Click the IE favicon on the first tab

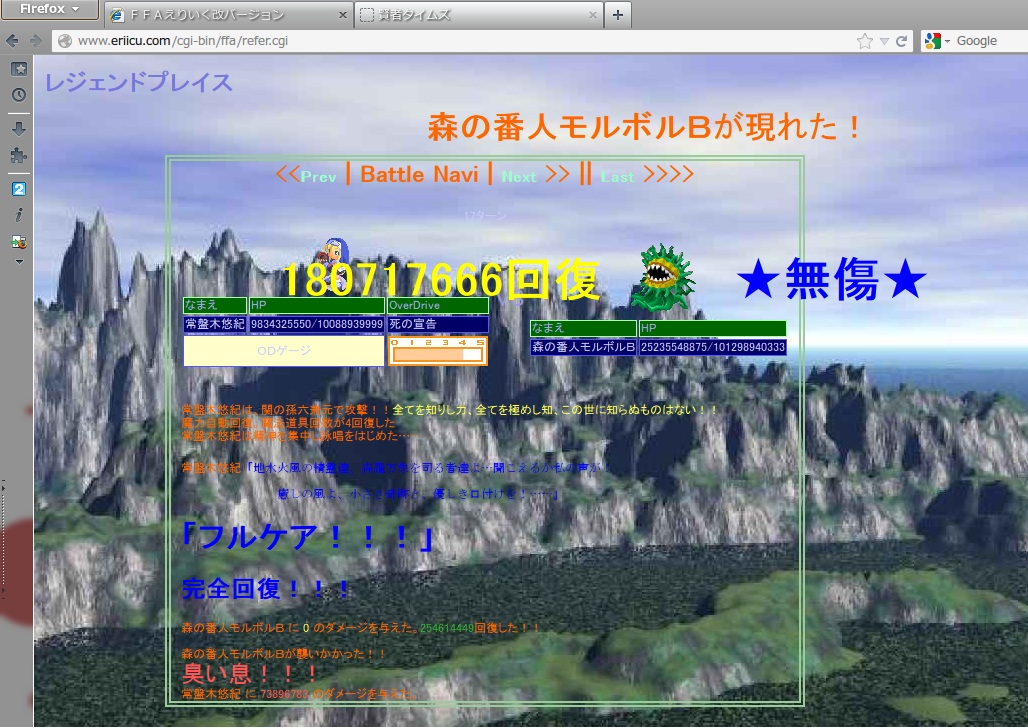(x=117, y=15)
